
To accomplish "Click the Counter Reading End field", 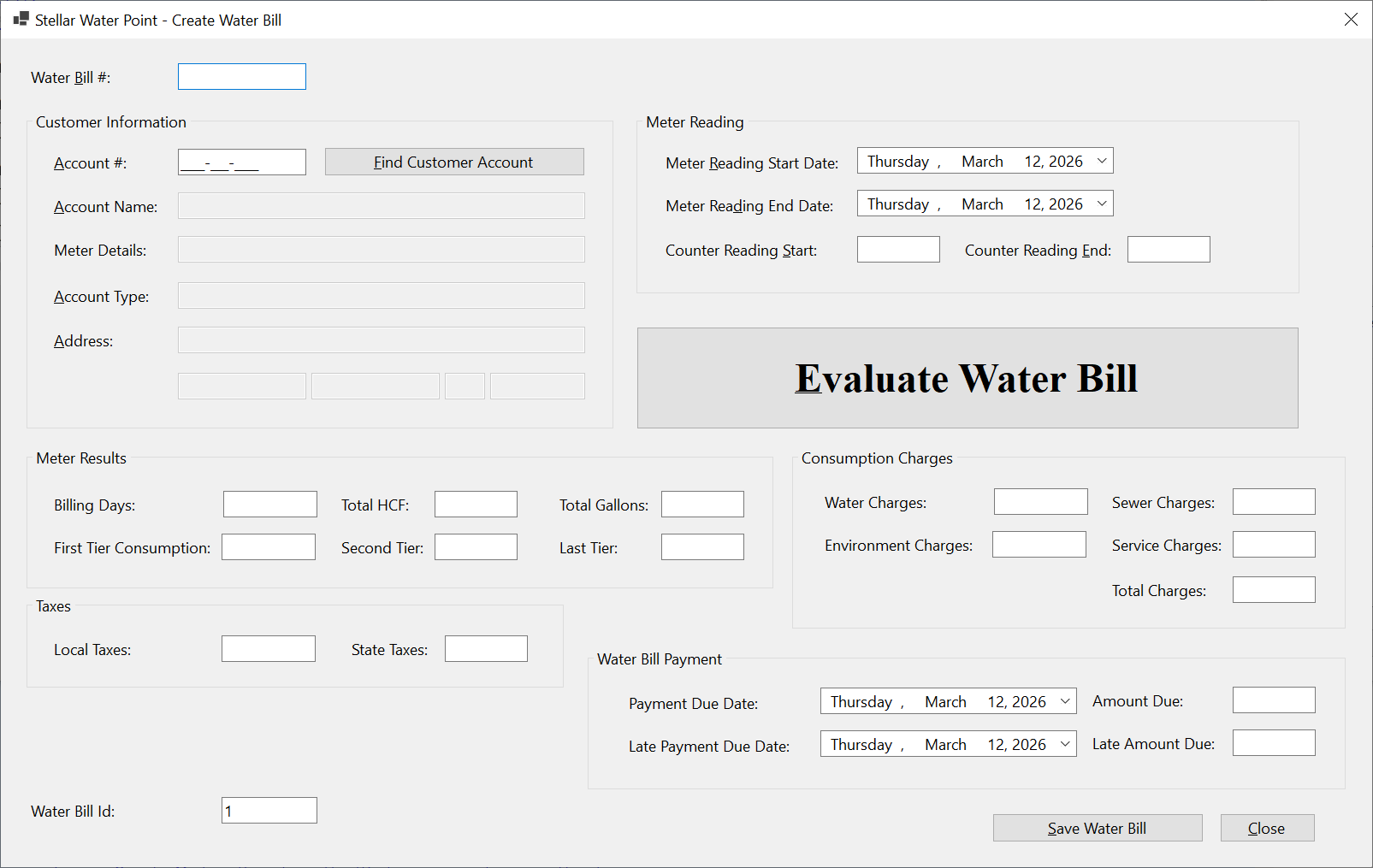I will pos(1169,250).
